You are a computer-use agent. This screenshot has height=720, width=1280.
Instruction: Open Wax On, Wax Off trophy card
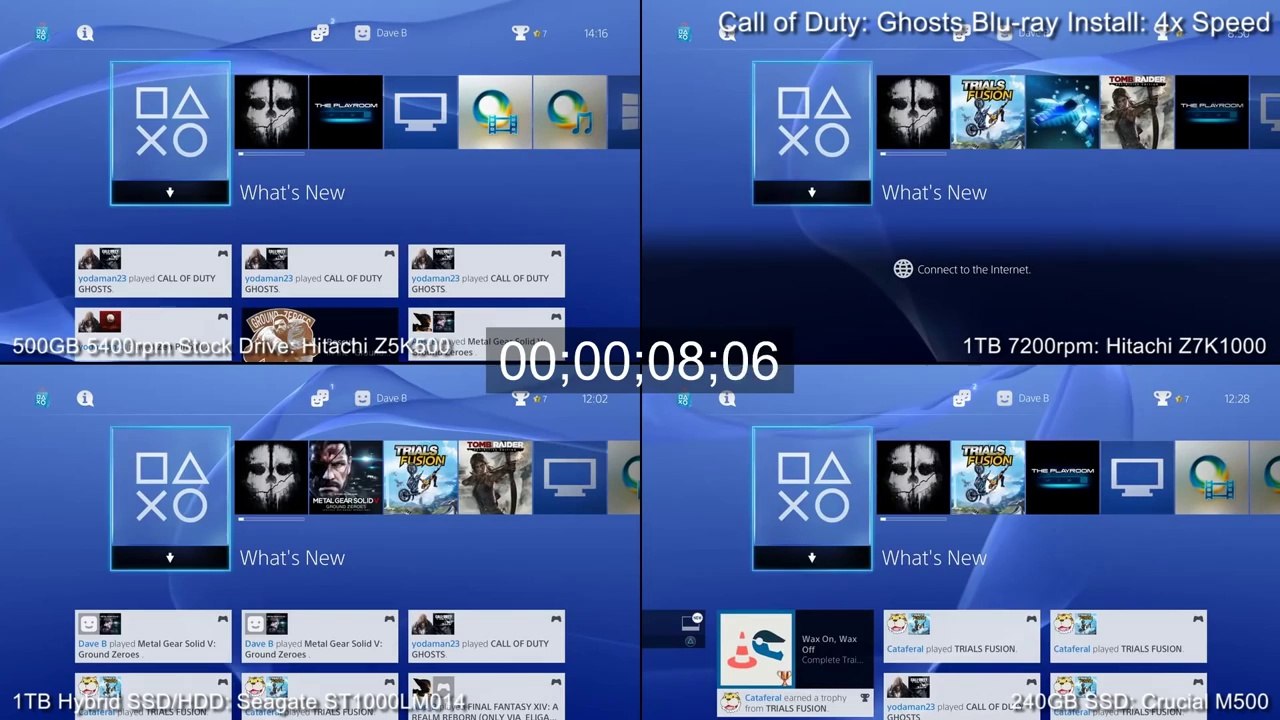pos(796,649)
